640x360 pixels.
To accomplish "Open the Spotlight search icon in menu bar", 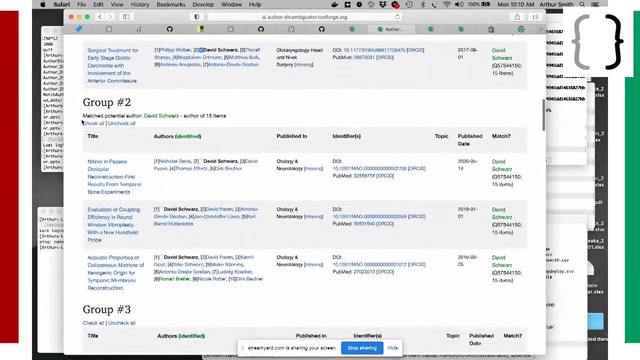I will click(x=582, y=4).
